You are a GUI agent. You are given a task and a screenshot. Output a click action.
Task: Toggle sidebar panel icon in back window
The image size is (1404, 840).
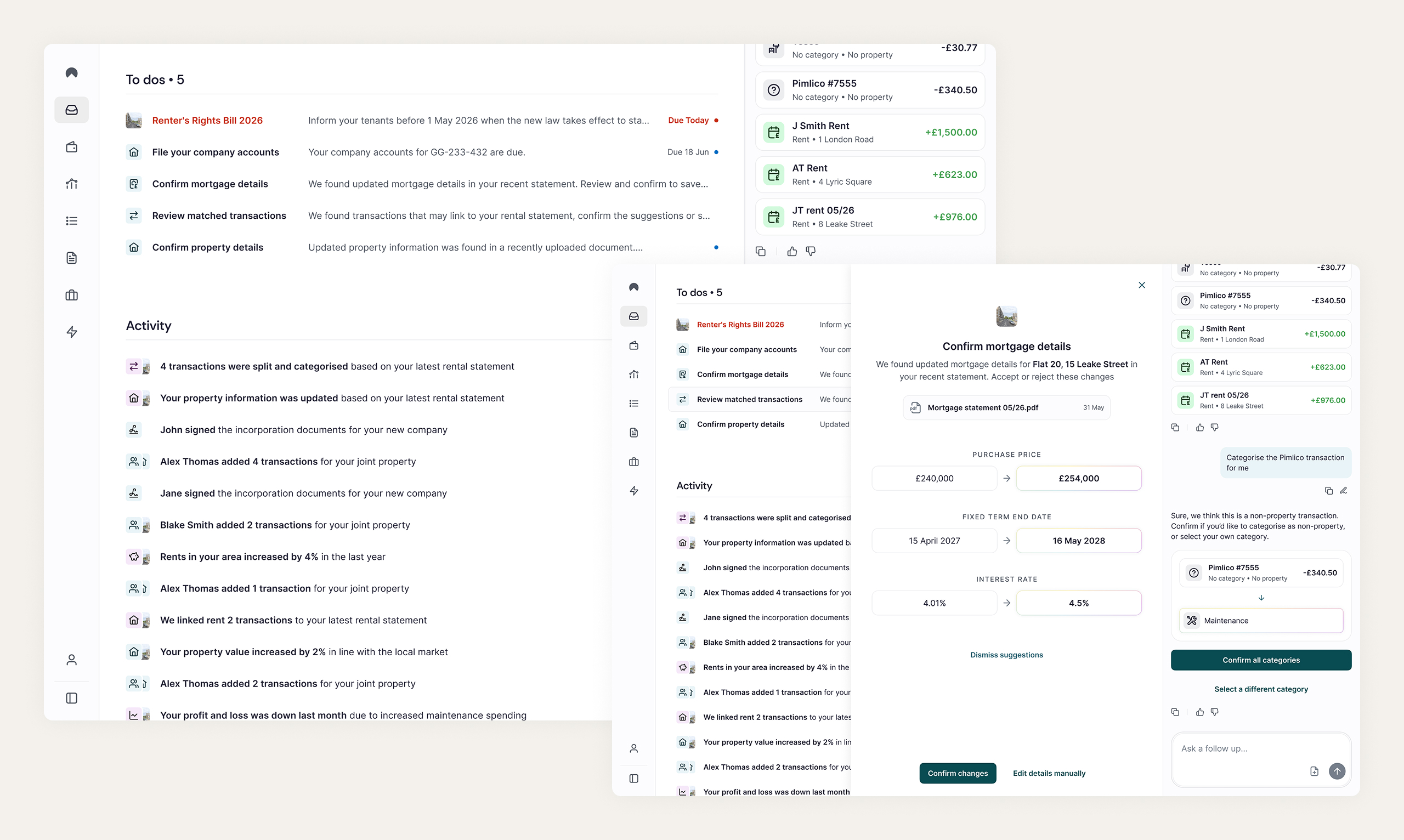[x=71, y=698]
